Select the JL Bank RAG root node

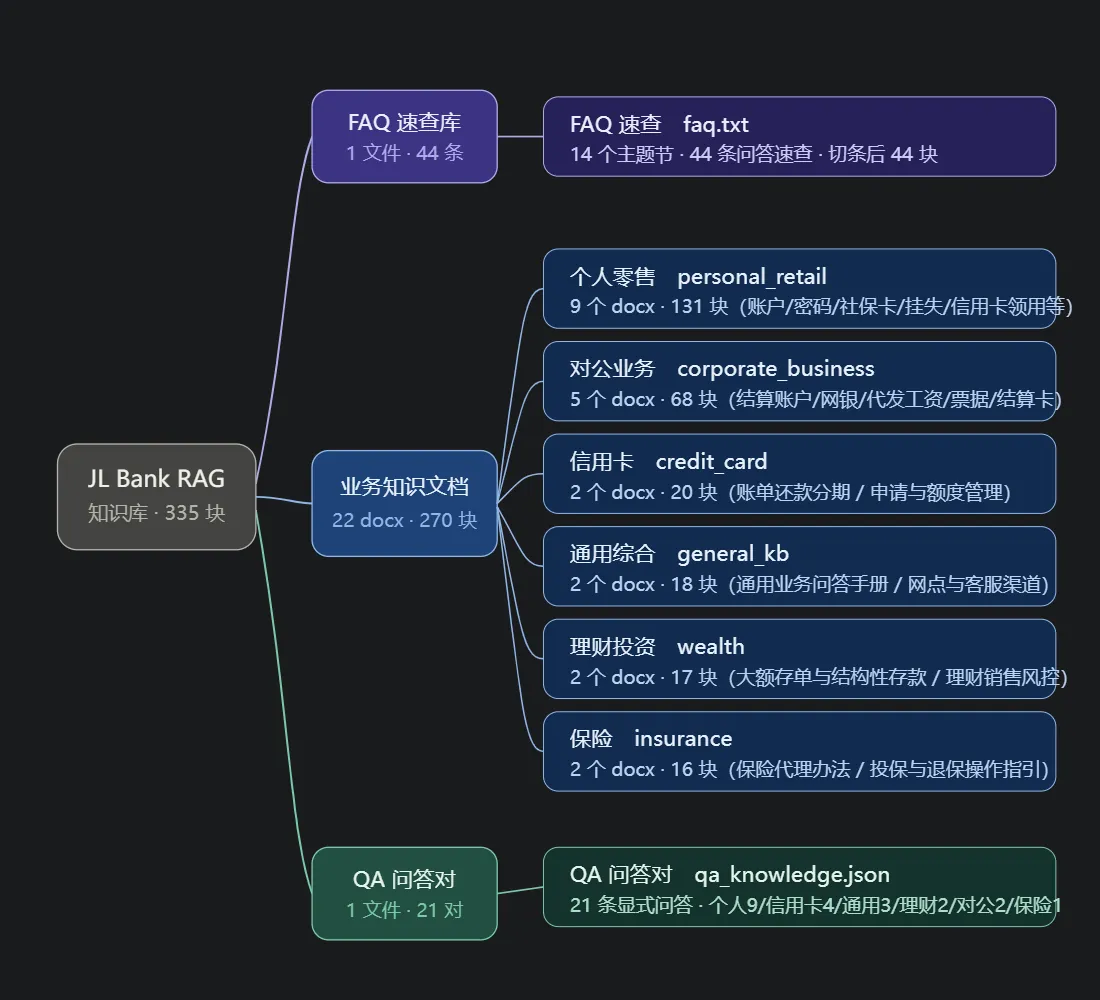click(x=156, y=496)
